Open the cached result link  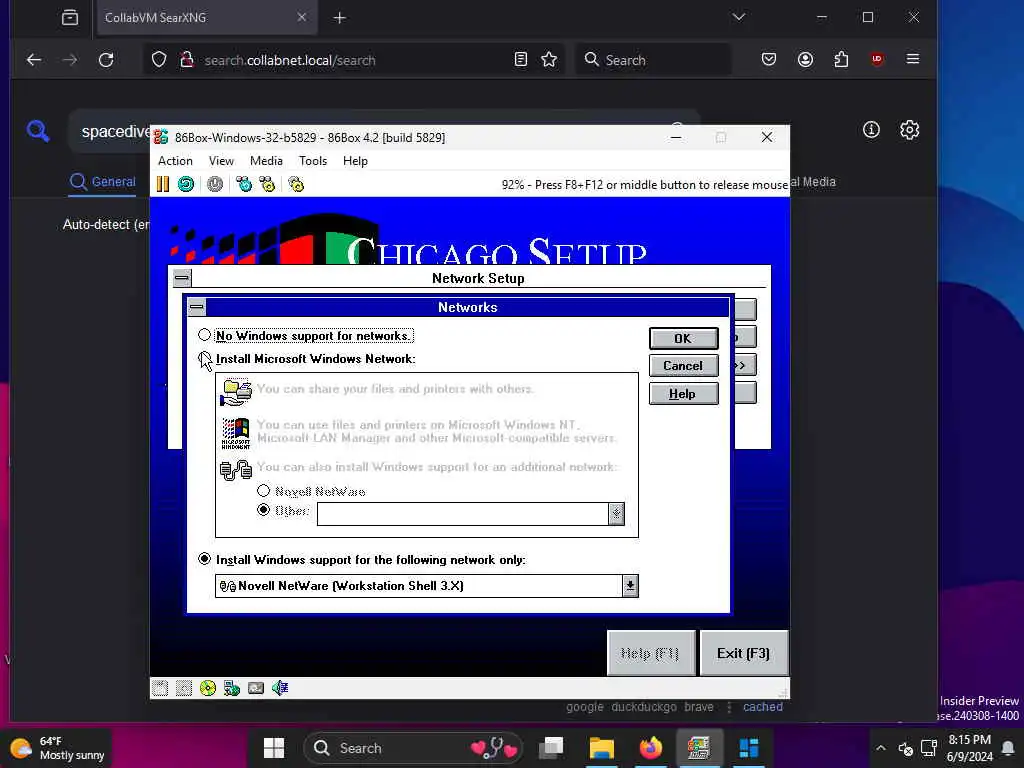(x=762, y=707)
